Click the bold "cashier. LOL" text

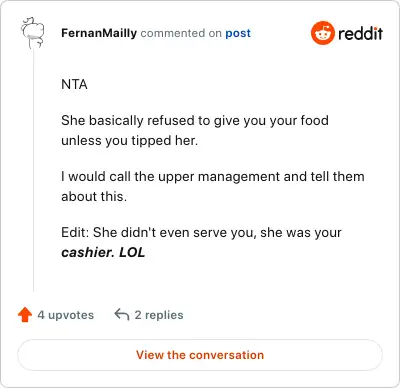(103, 252)
